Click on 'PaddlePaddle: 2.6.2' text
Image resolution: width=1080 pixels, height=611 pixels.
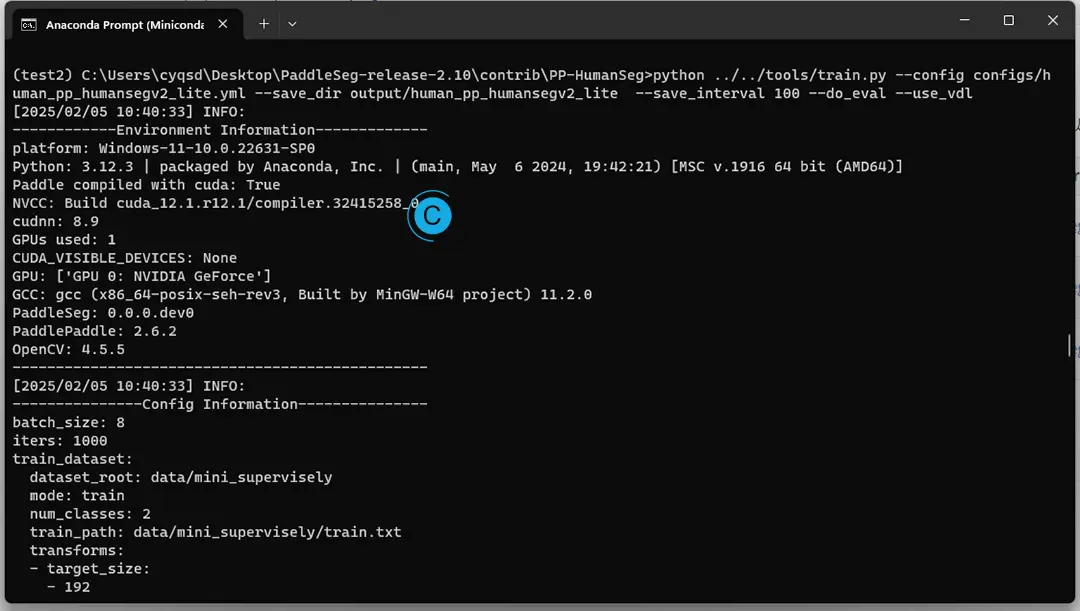pos(94,331)
